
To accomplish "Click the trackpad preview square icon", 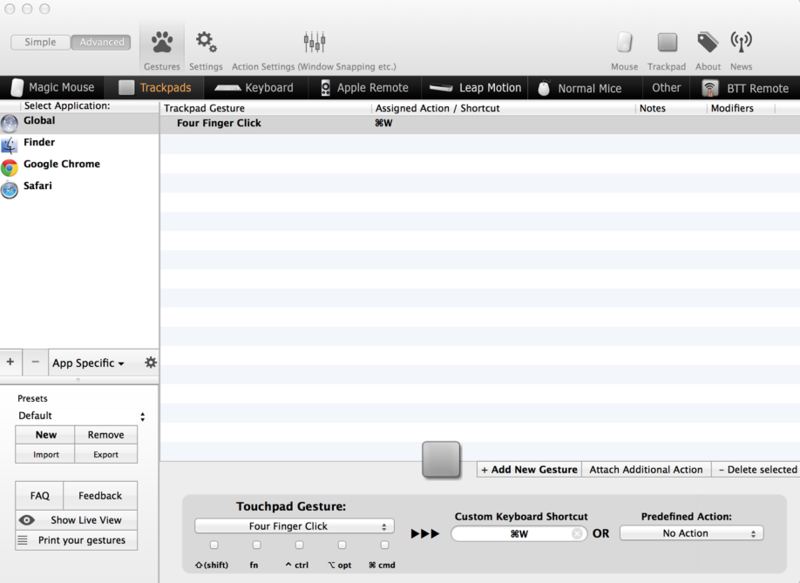I will 441,460.
